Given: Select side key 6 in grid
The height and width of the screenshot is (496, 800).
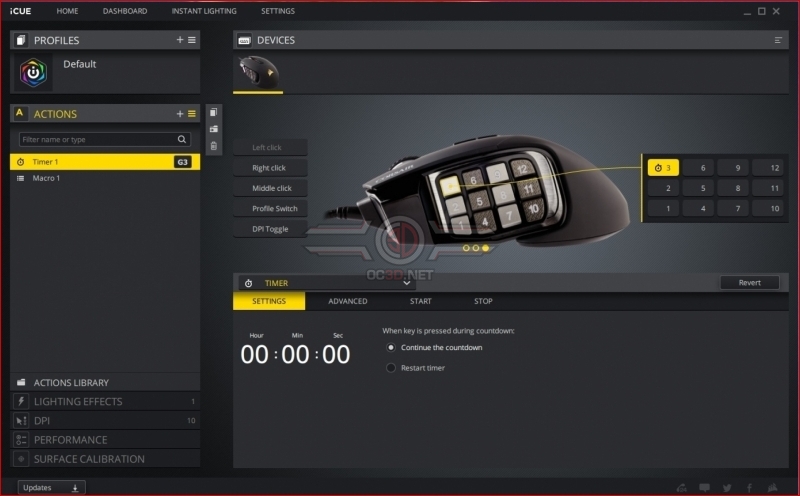Looking at the screenshot, I should (x=698, y=168).
